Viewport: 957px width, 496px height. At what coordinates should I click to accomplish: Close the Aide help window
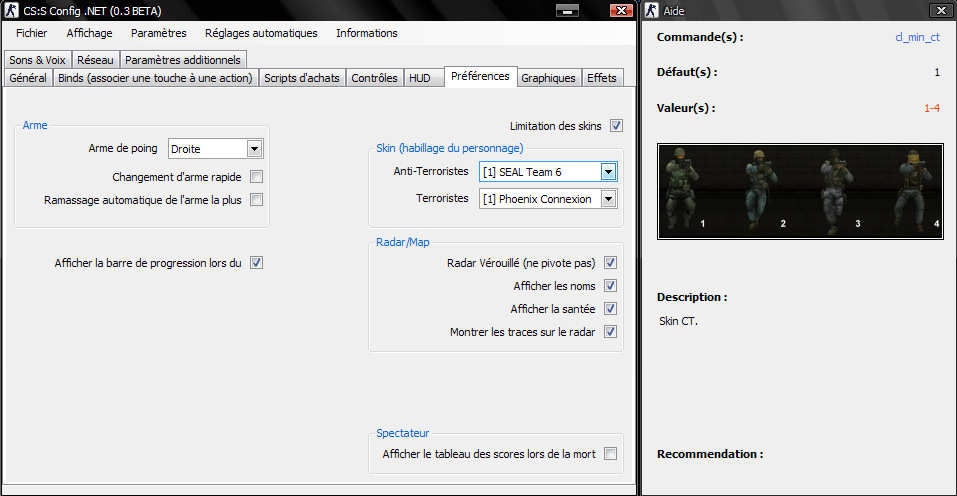[x=939, y=10]
